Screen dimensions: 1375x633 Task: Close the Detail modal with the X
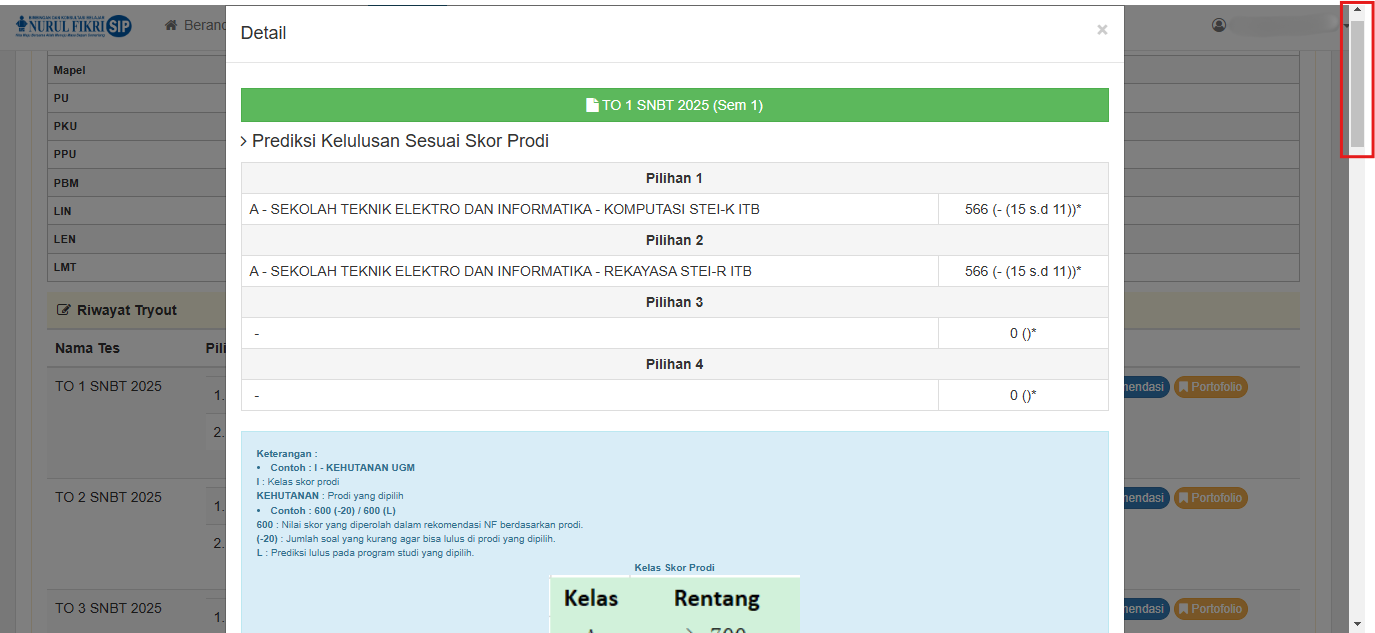pos(1102,30)
